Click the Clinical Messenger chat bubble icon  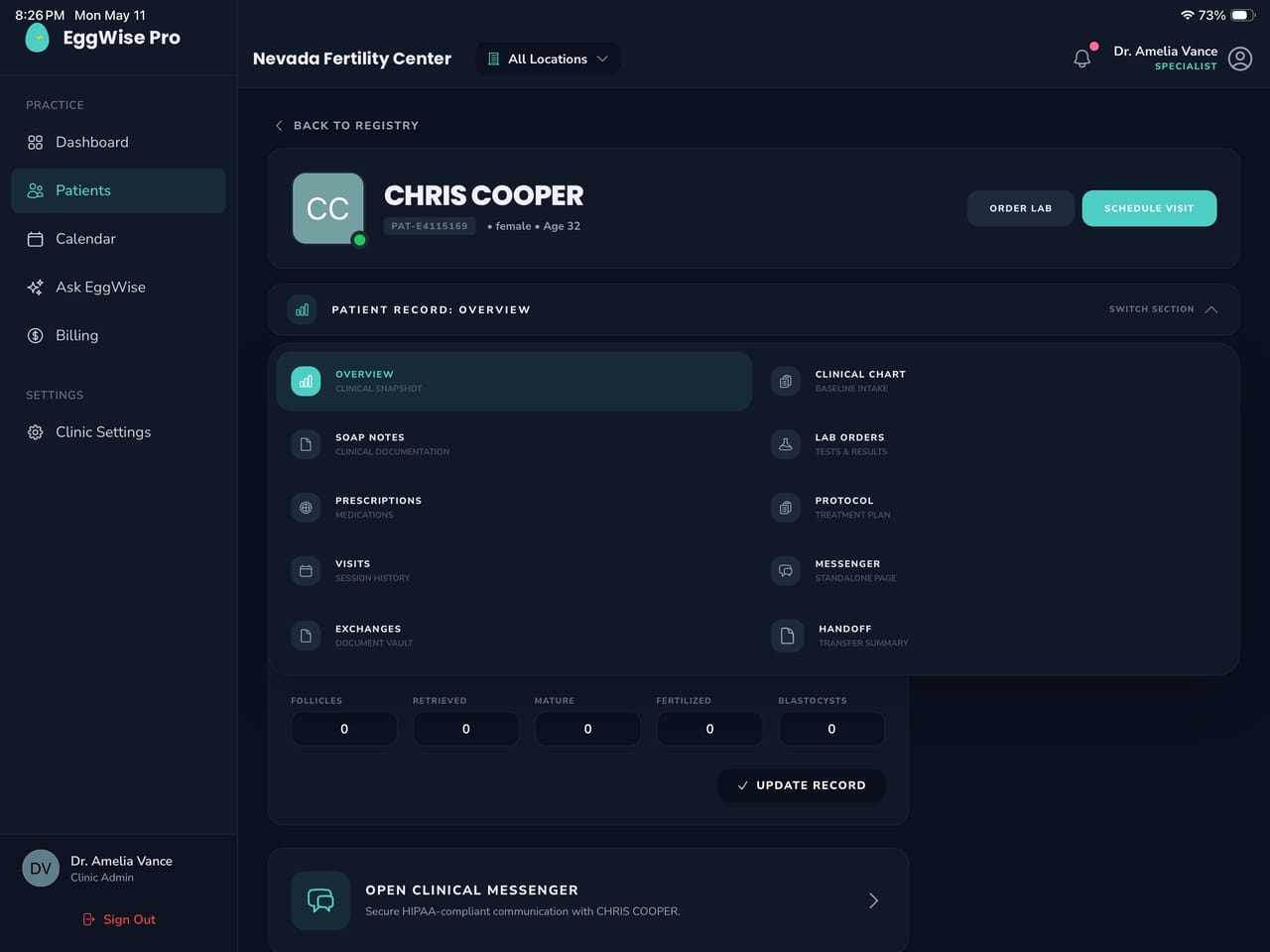[320, 900]
